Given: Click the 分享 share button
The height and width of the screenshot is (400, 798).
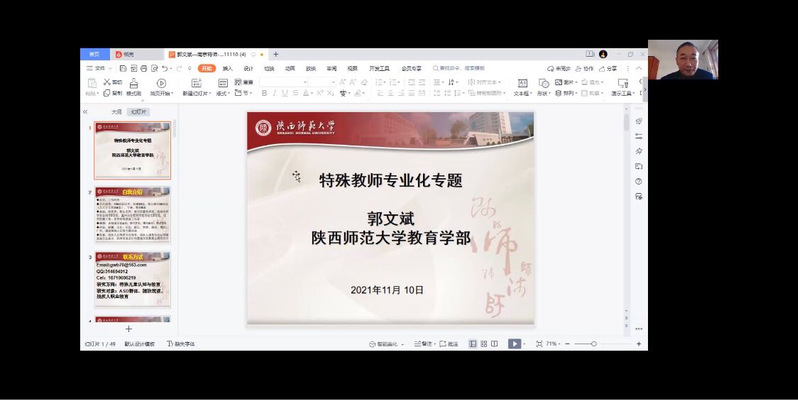Looking at the screenshot, I should coord(613,68).
